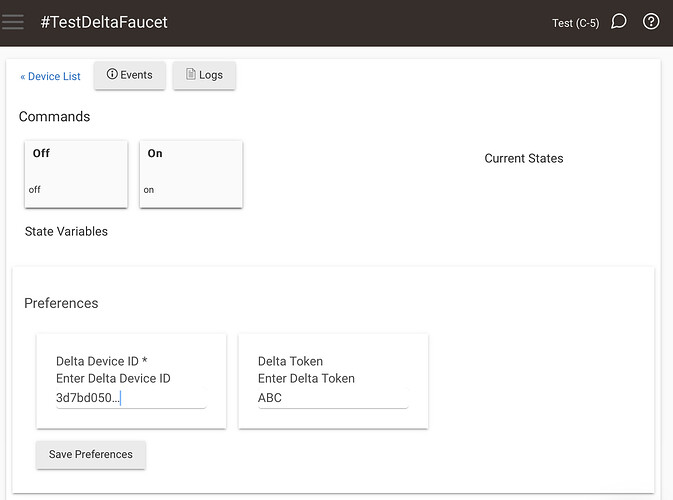
Task: Go back via Device List link
Action: pyautogui.click(x=50, y=76)
